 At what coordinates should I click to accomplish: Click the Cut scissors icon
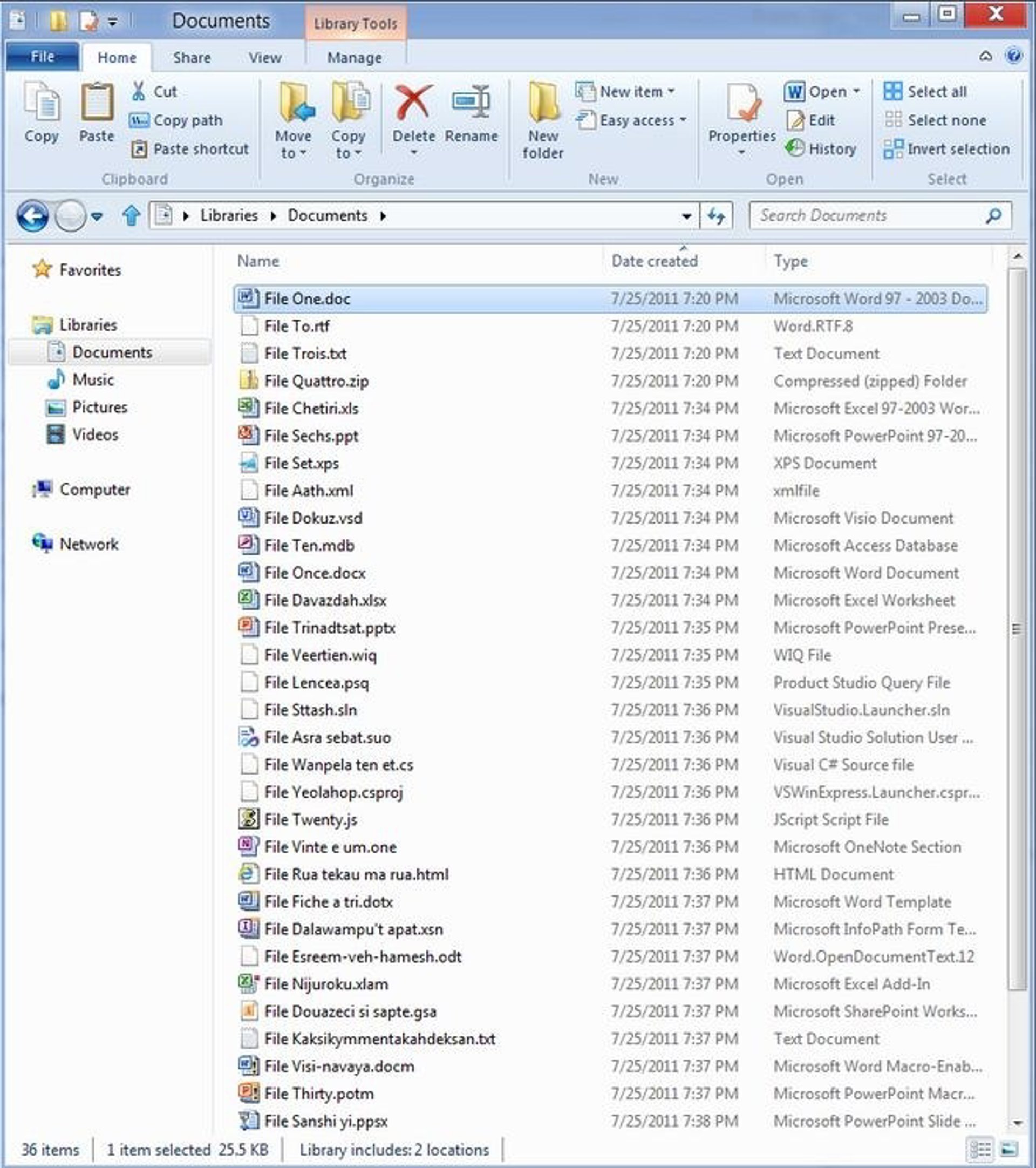point(139,91)
